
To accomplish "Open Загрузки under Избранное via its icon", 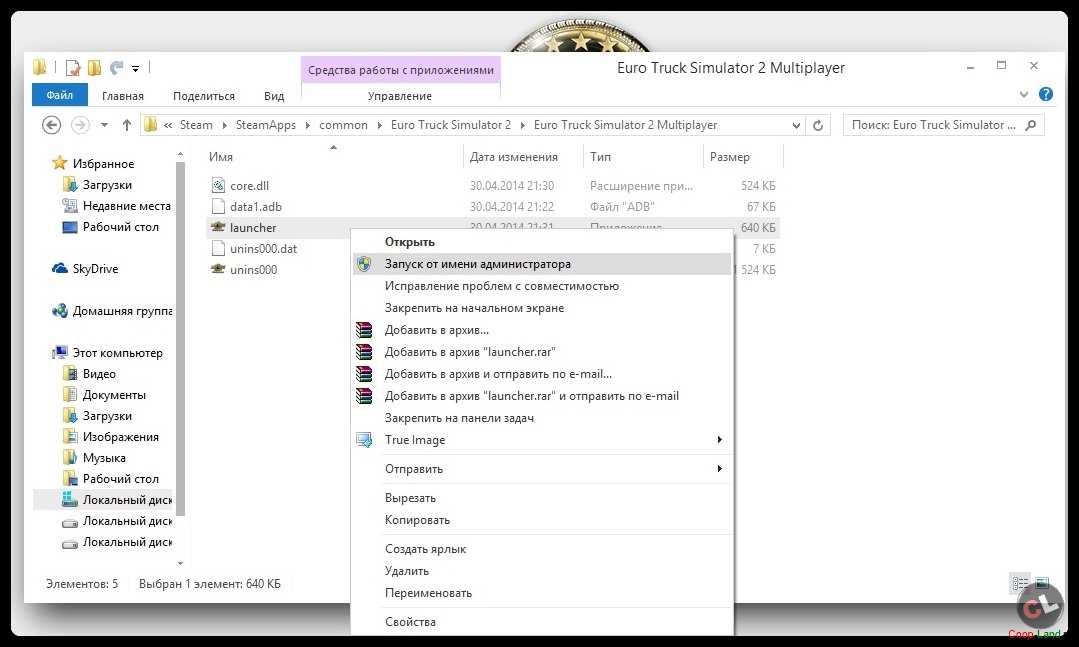I will [70, 184].
